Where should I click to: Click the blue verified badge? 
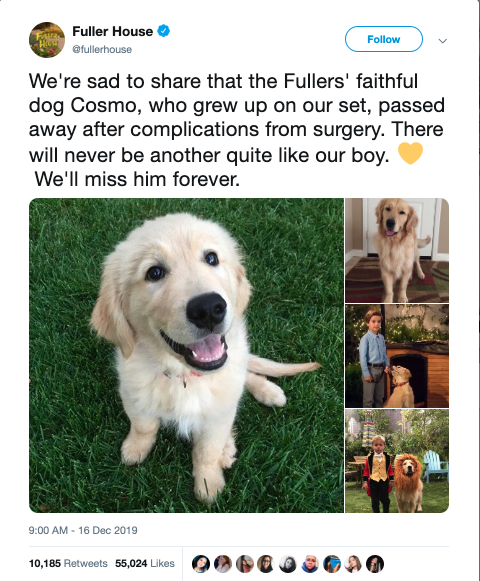pyautogui.click(x=164, y=31)
